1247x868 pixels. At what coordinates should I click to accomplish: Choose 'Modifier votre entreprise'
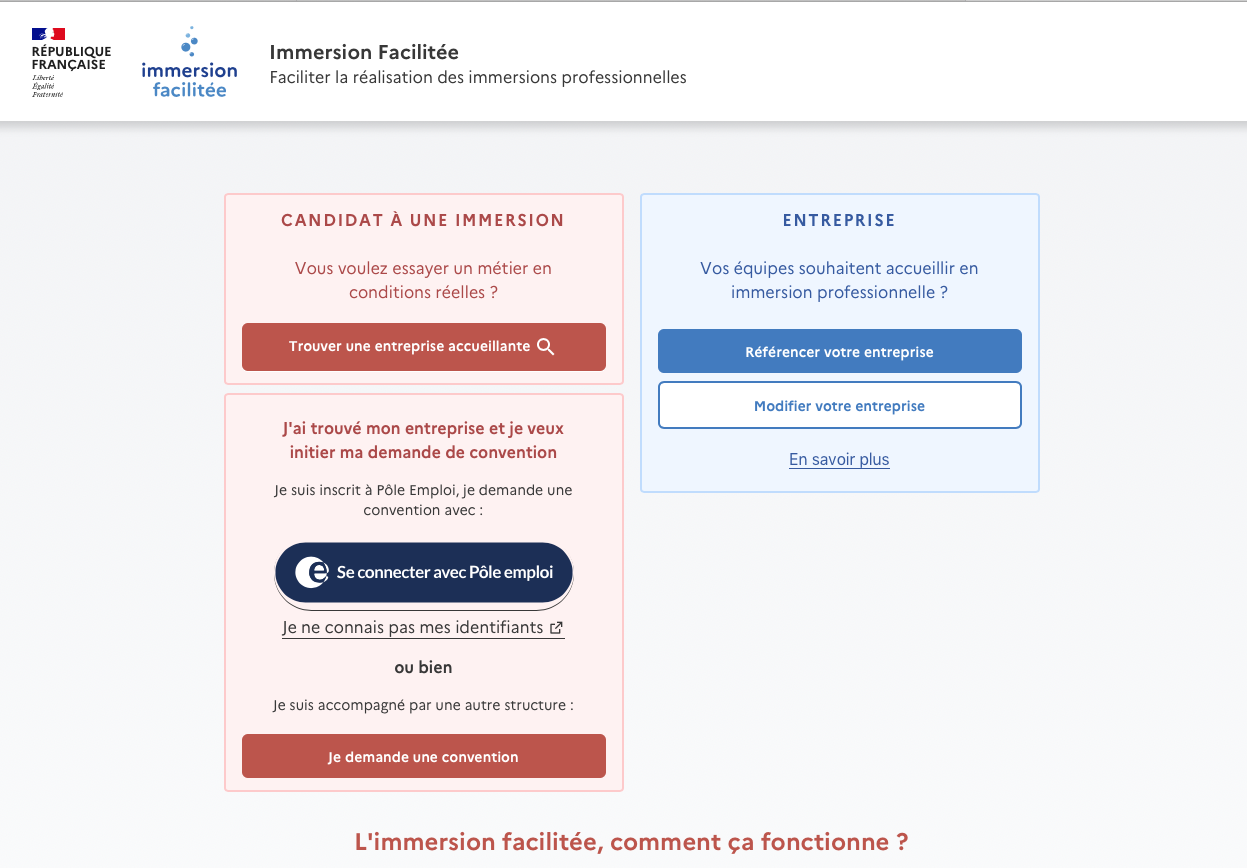click(x=839, y=405)
